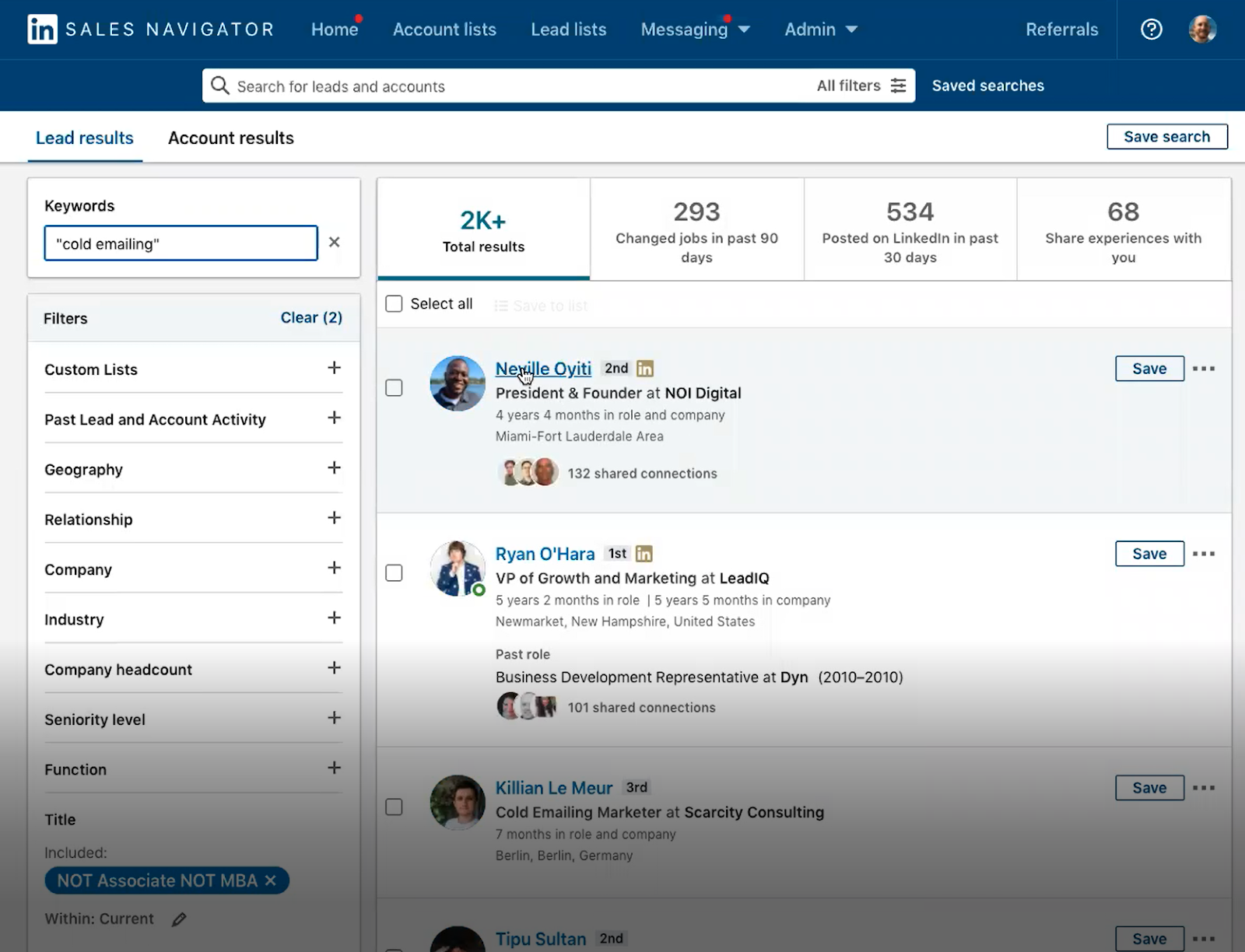Switch to the Account results tab

coord(231,138)
